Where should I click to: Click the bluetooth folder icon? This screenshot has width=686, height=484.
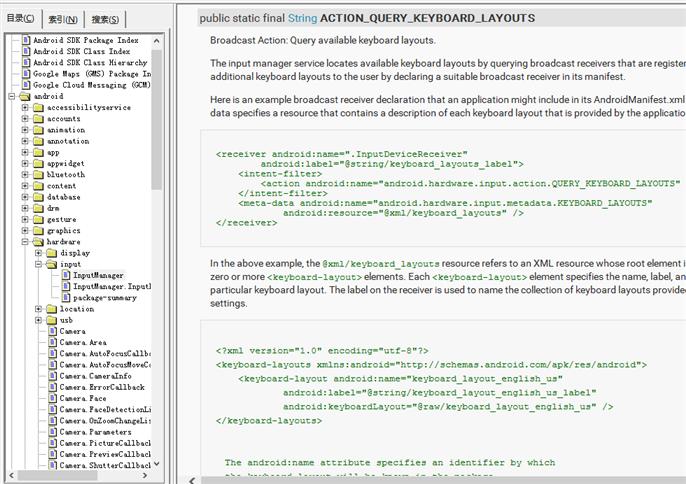[38, 175]
